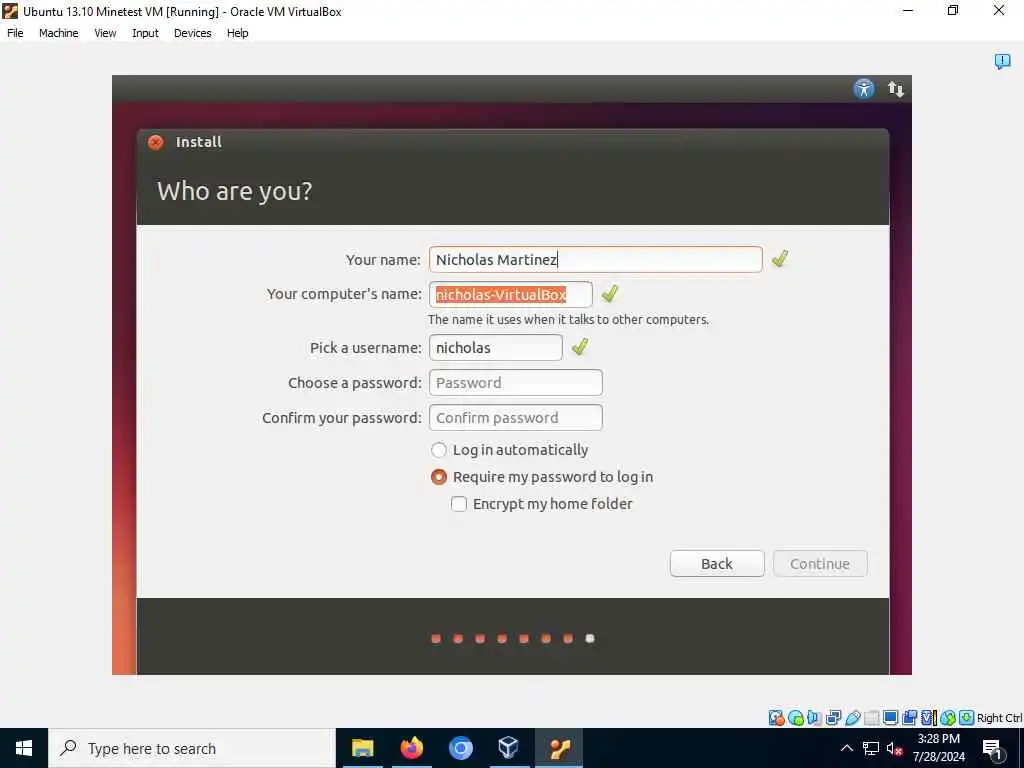Viewport: 1024px width, 768px height.
Task: Launch Firefox from the taskbar
Action: (411, 748)
